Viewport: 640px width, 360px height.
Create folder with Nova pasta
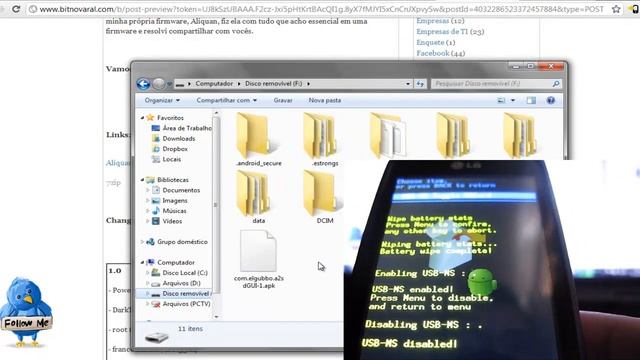pyautogui.click(x=324, y=100)
